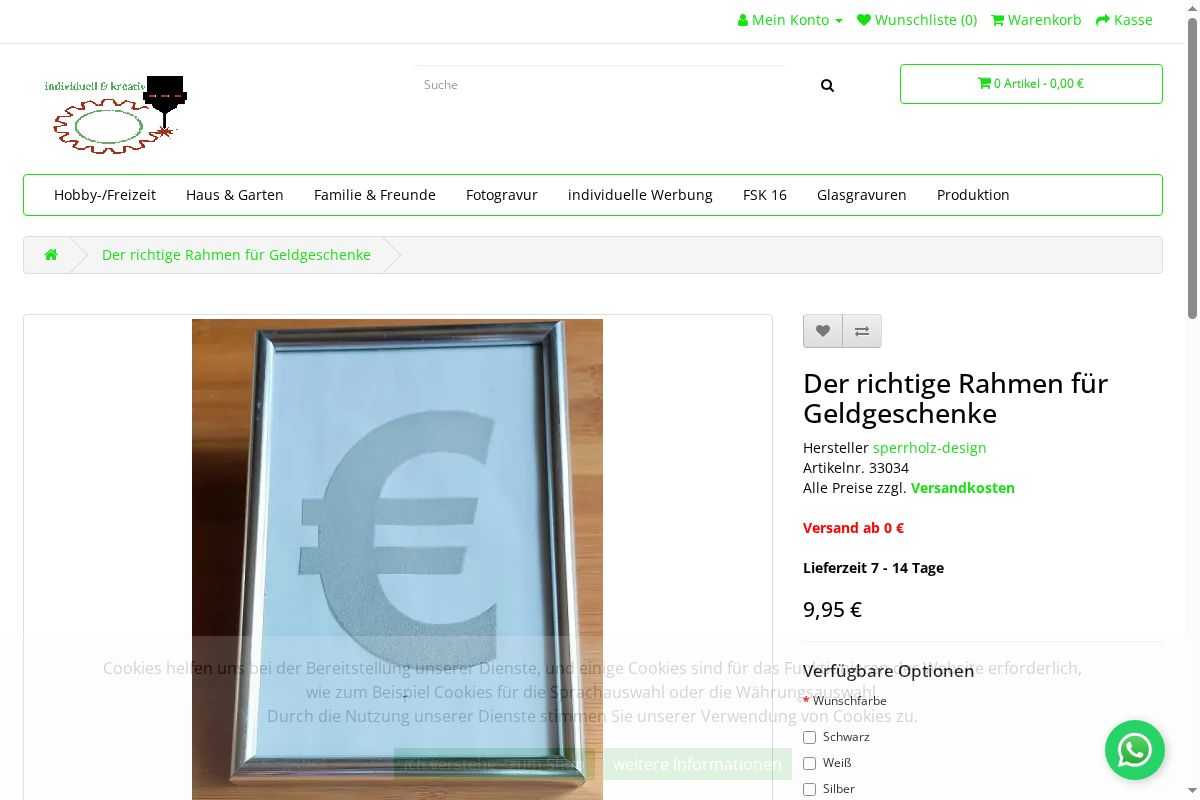Go to home via breadcrumb house icon

[x=51, y=255]
